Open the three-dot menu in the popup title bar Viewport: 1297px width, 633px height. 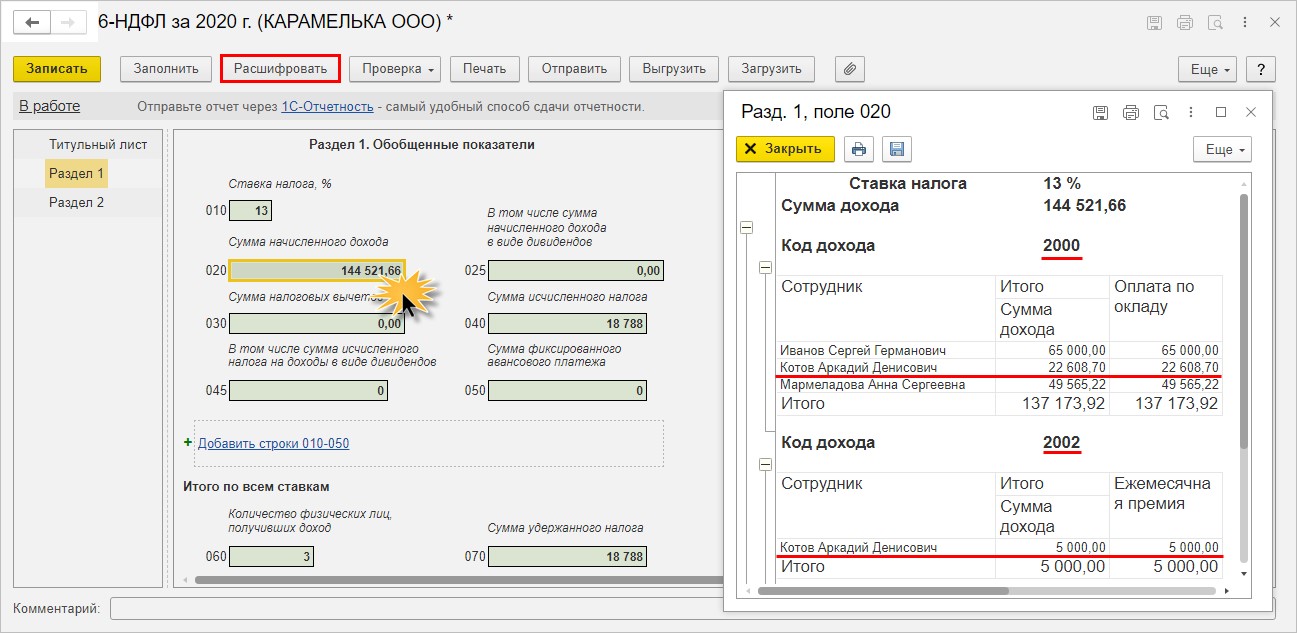[1190, 112]
